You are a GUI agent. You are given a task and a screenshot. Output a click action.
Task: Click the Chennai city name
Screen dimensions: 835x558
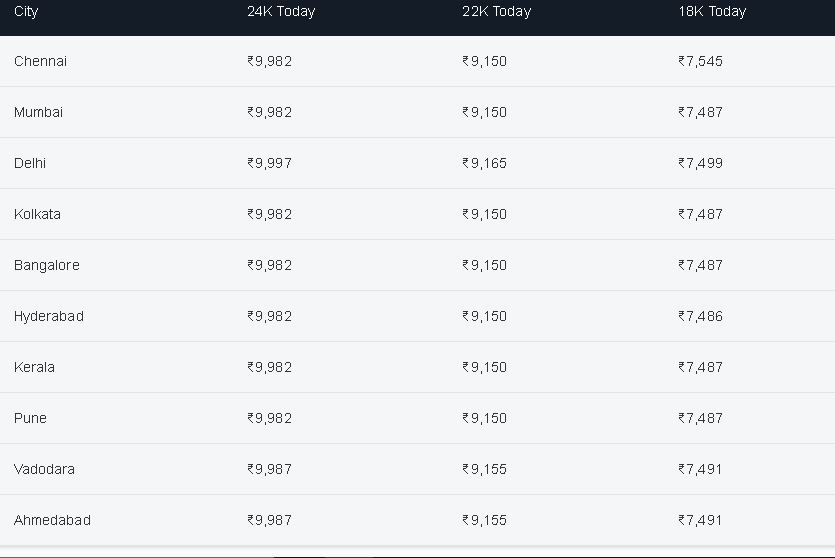(x=40, y=61)
